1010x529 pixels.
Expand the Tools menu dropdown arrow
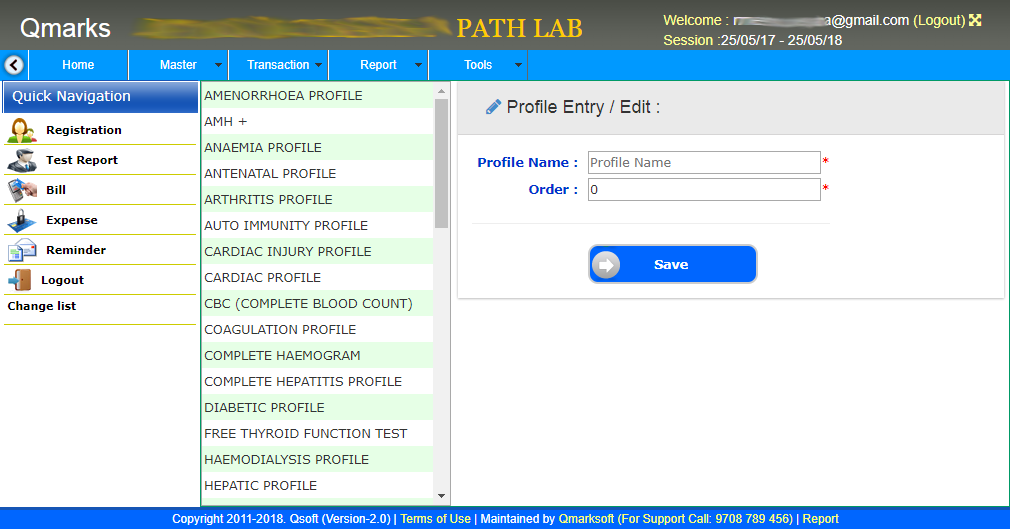click(518, 65)
